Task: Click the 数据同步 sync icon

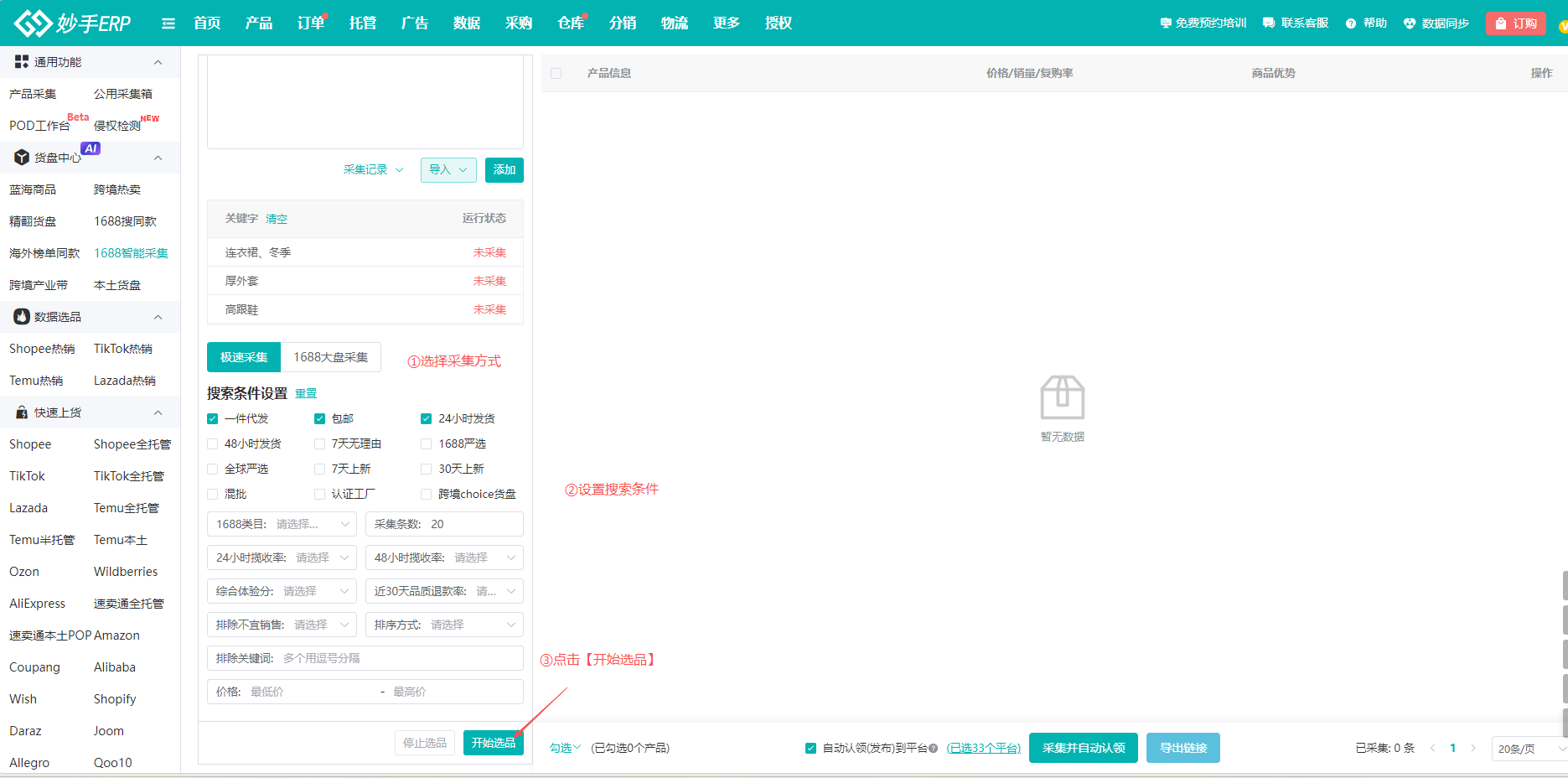Action: 1410,23
